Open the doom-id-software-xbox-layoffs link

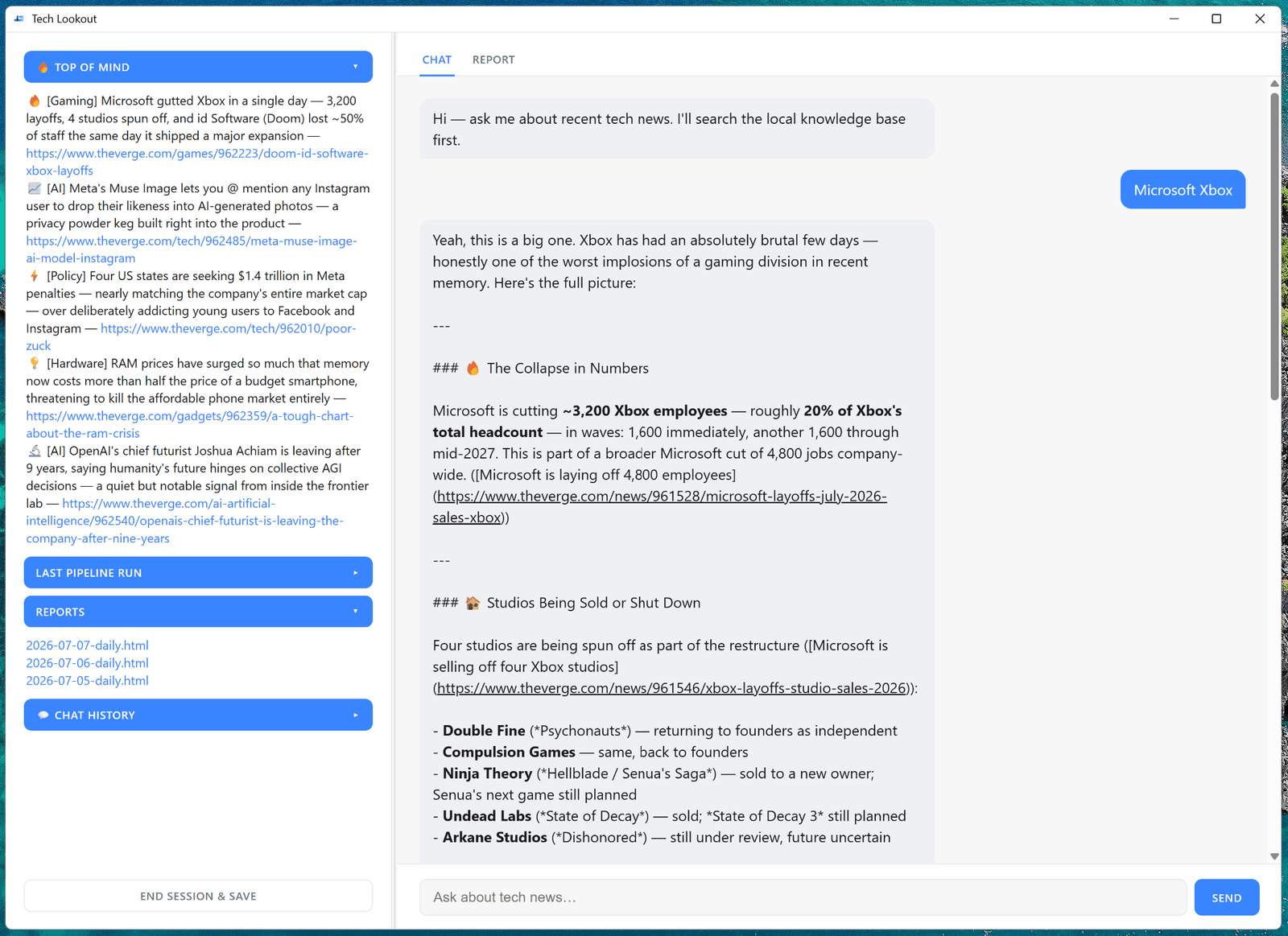click(197, 162)
